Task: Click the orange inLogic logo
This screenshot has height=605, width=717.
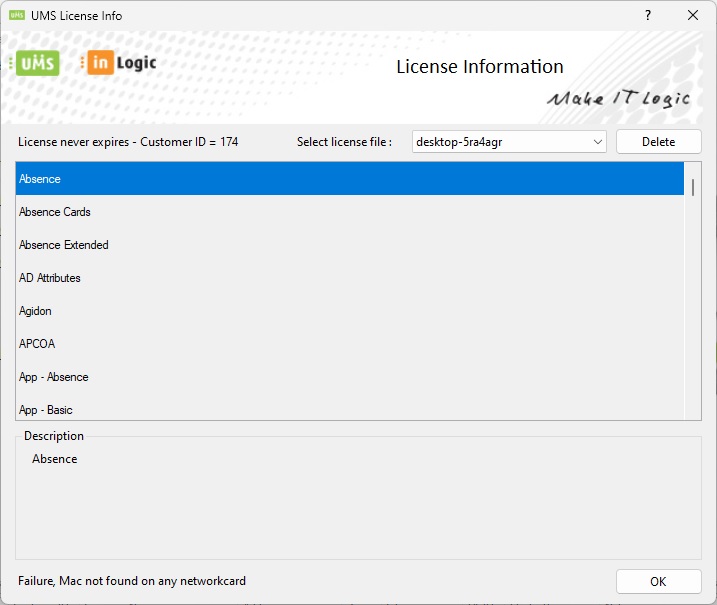Action: coord(121,63)
